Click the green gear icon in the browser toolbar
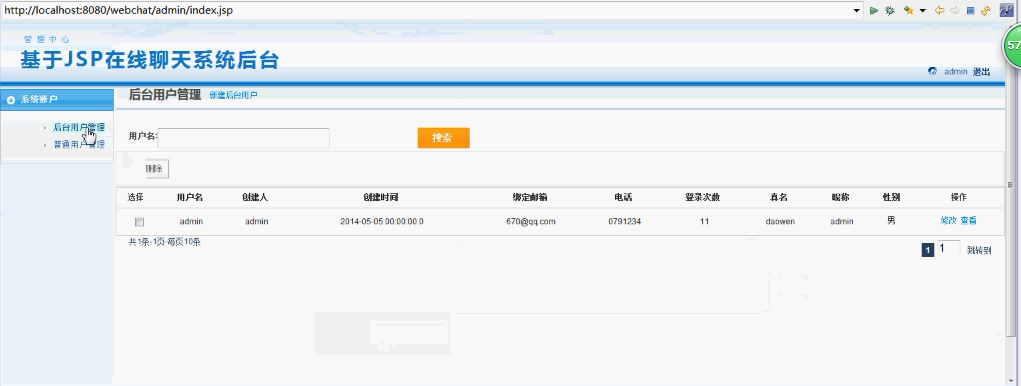The width and height of the screenshot is (1021, 386). coord(889,10)
